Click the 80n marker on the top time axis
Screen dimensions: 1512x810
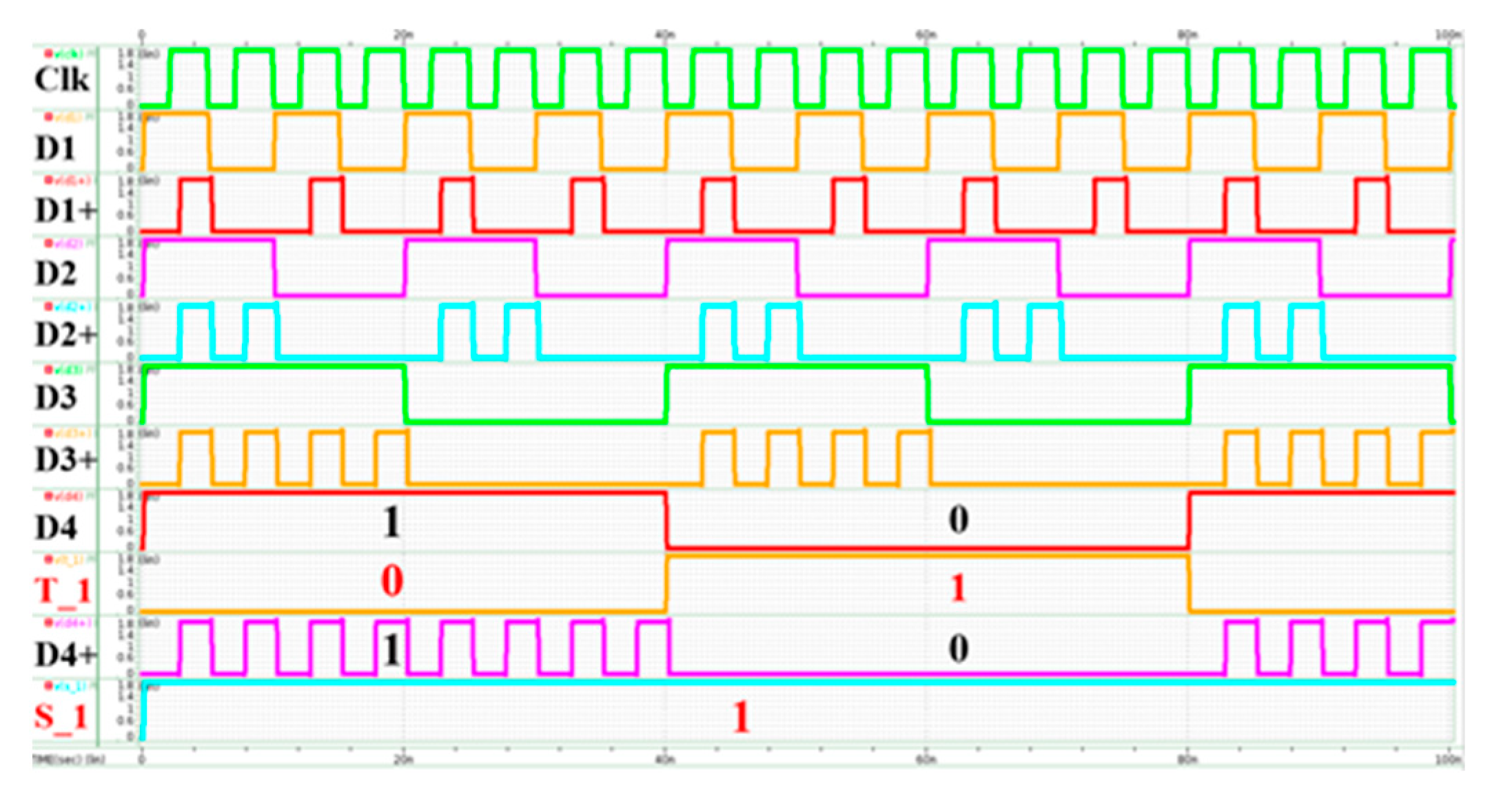tap(1187, 34)
